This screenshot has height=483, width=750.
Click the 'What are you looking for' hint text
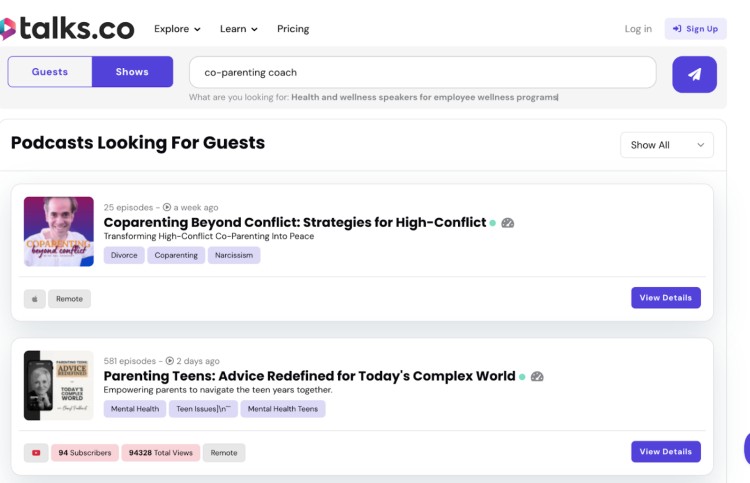pos(374,97)
